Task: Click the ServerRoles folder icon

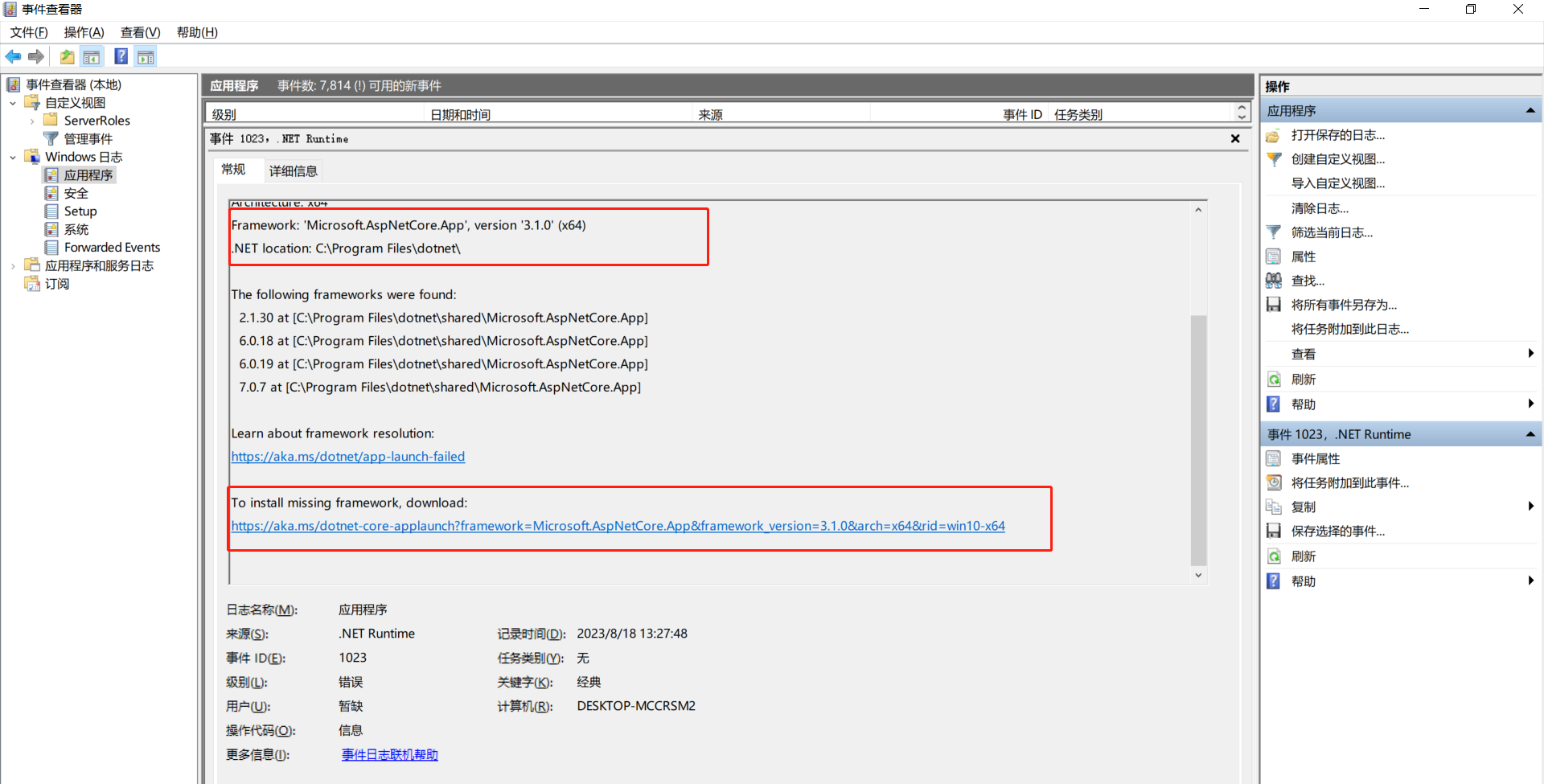Action: tap(51, 121)
